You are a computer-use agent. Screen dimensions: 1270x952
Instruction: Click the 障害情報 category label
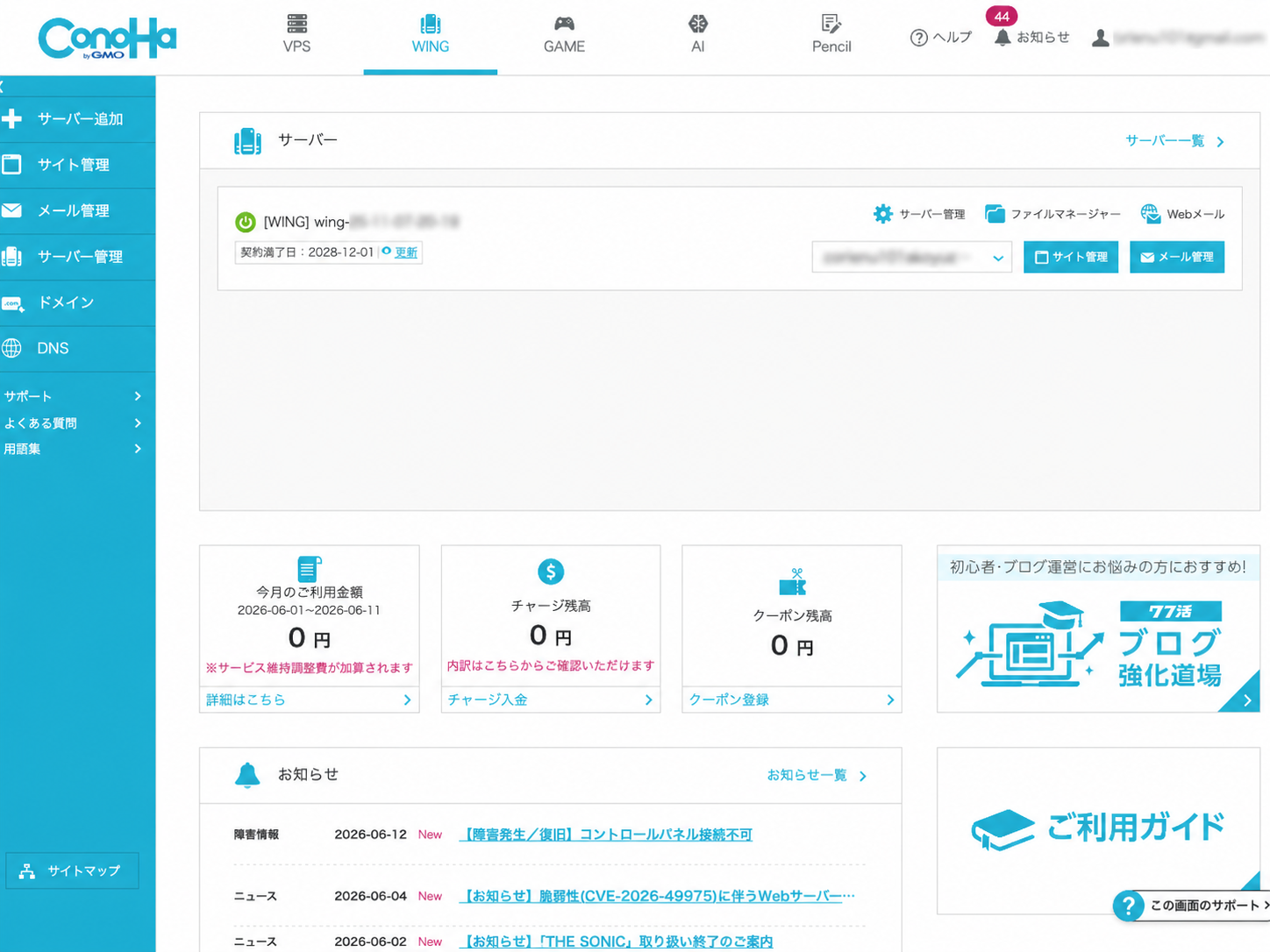tap(256, 835)
